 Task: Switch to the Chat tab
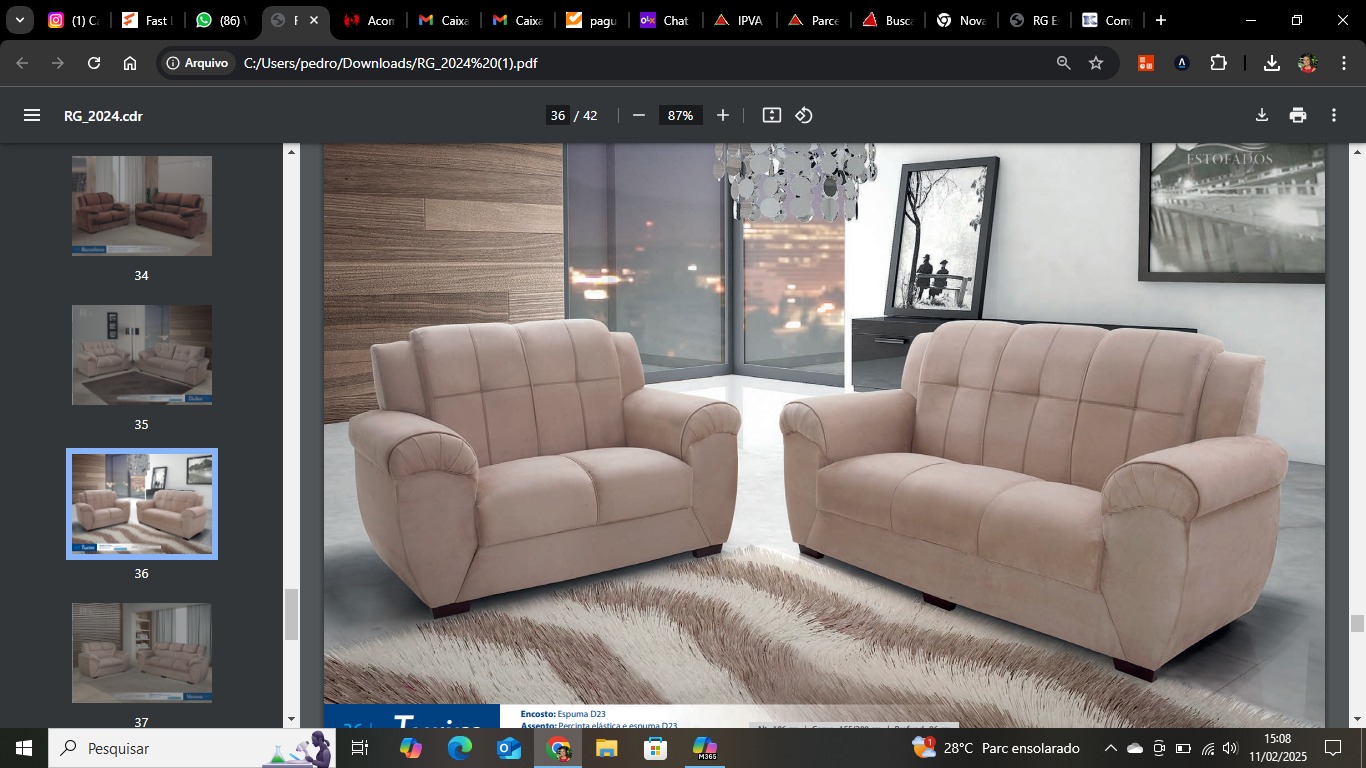click(665, 20)
